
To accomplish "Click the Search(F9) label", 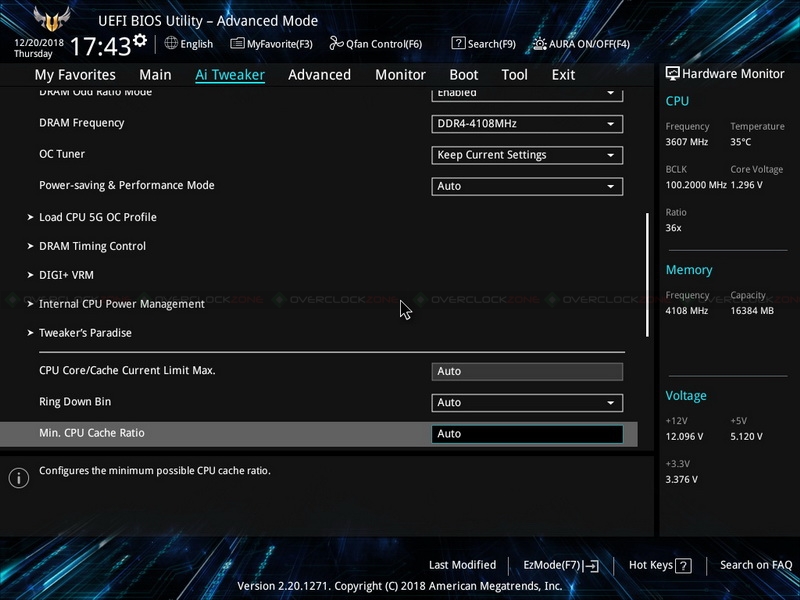I will 492,44.
